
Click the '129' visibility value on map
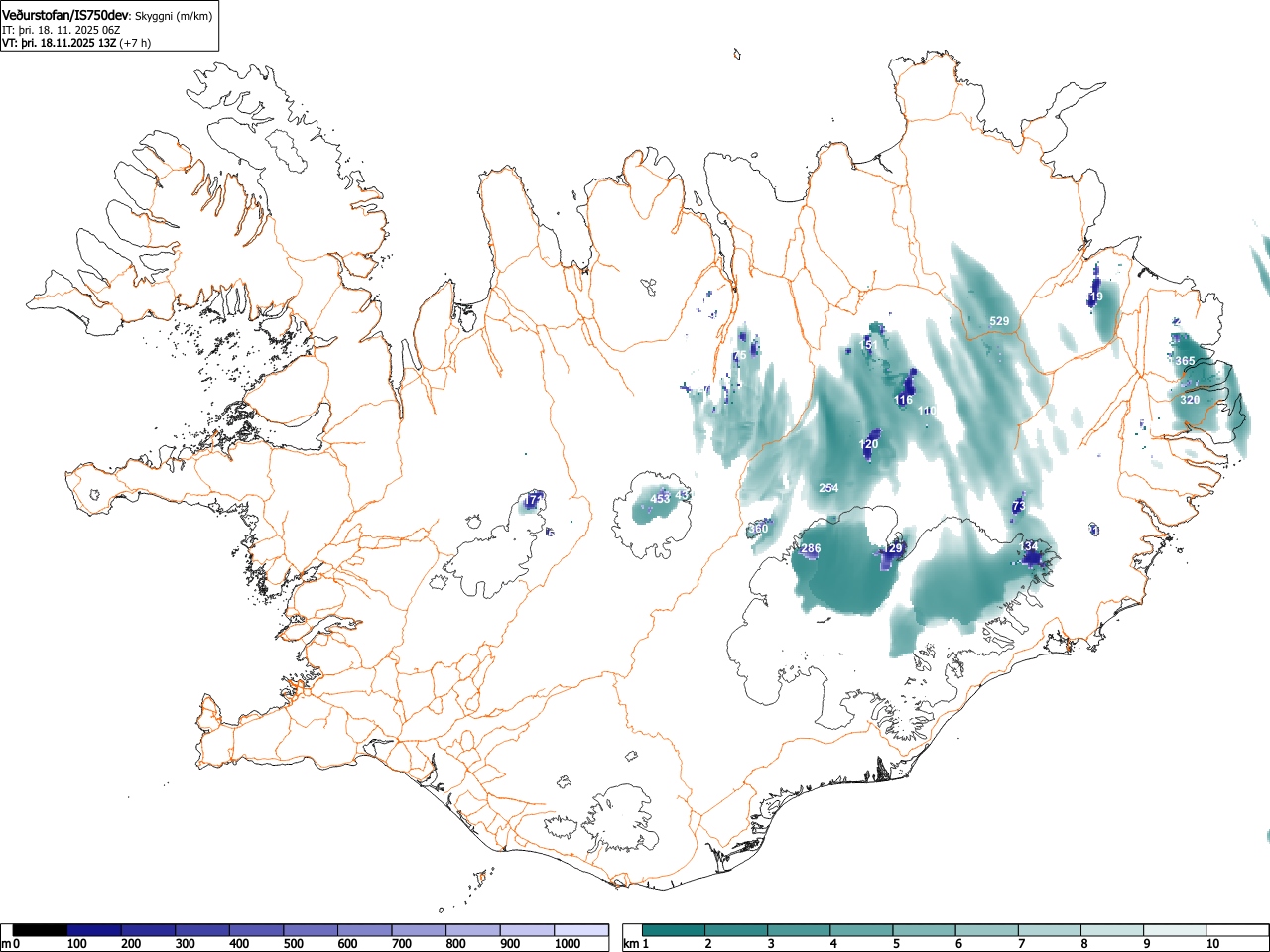tap(894, 548)
